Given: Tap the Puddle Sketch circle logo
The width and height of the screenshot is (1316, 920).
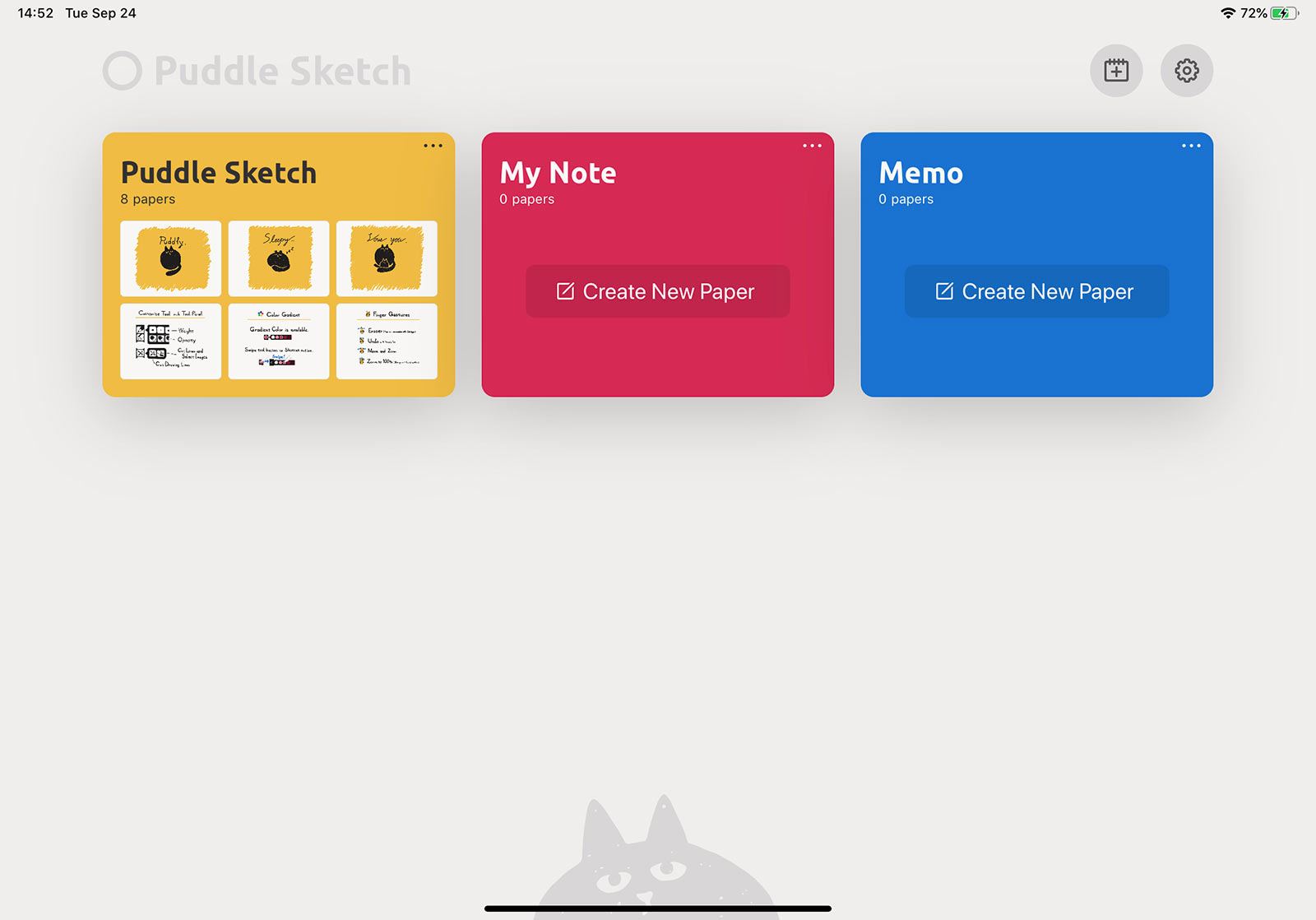Looking at the screenshot, I should (x=123, y=71).
